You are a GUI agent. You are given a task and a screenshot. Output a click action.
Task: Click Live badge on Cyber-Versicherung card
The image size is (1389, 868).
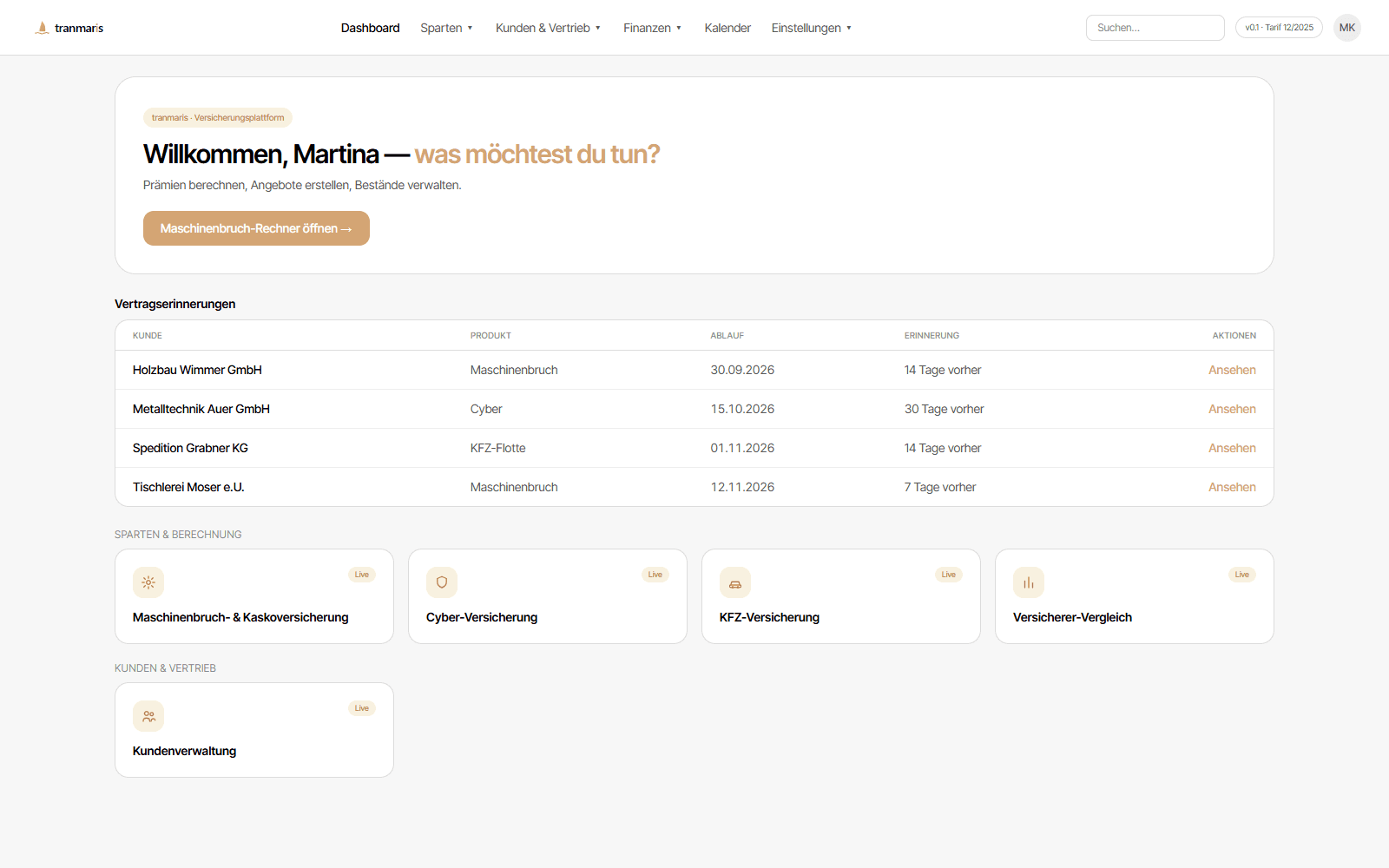[655, 575]
